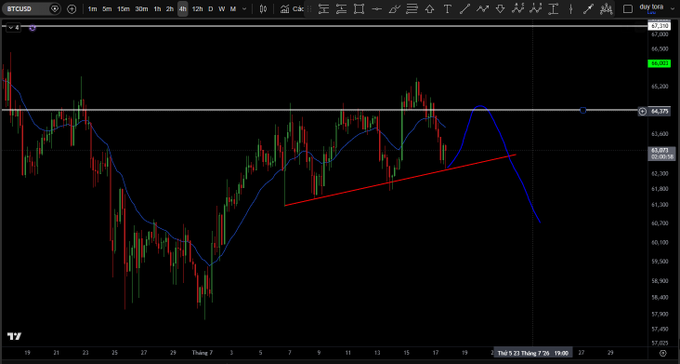Select the Brush drawing tool
680x364 pixels.
pyautogui.click(x=394, y=9)
